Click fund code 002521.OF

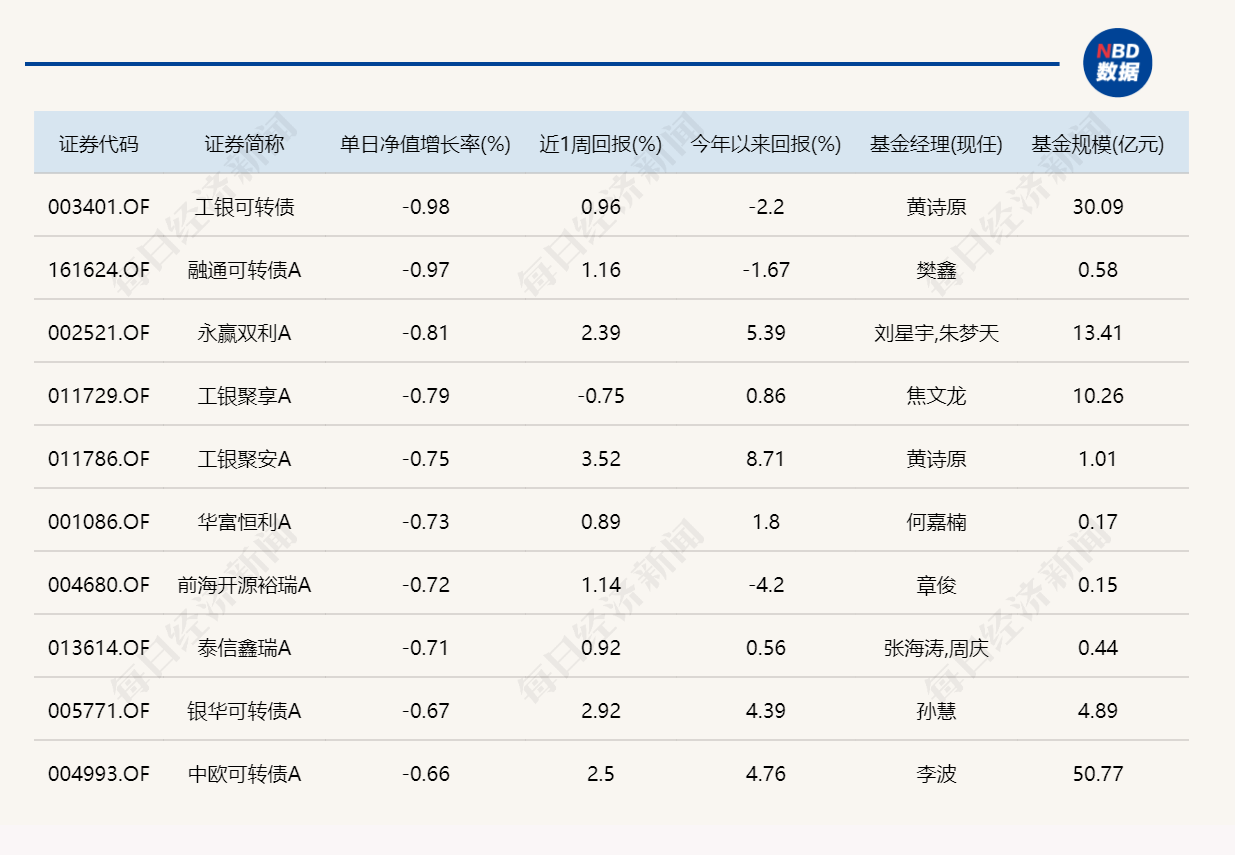point(98,333)
